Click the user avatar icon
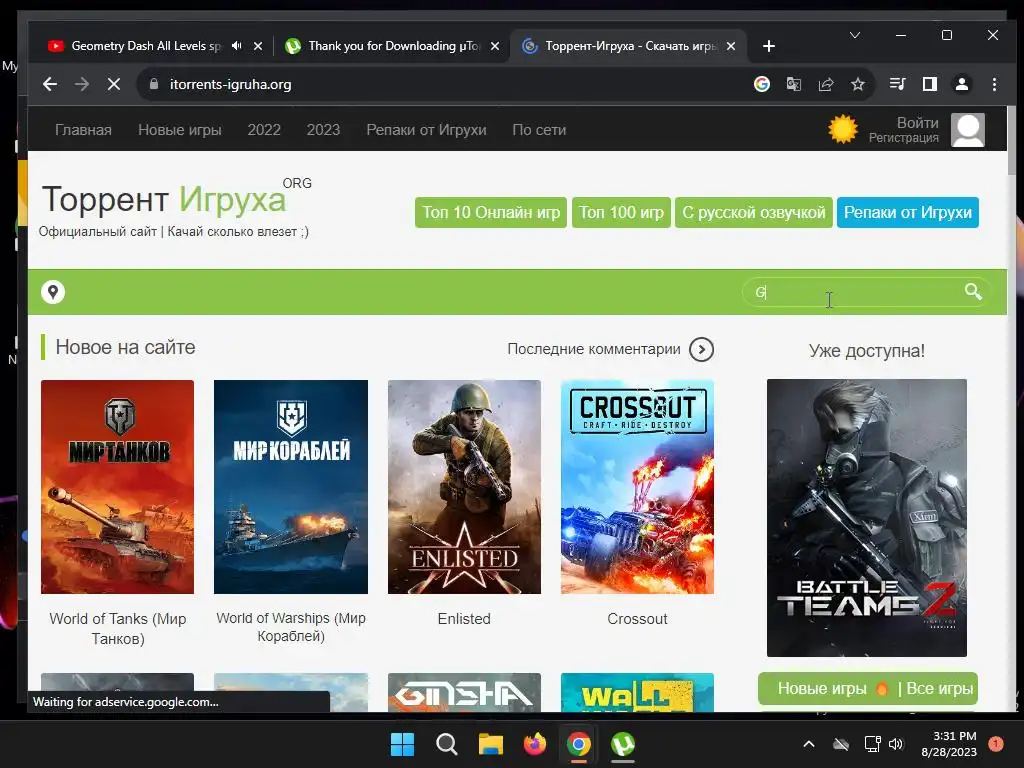This screenshot has width=1024, height=768. pyautogui.click(x=967, y=130)
